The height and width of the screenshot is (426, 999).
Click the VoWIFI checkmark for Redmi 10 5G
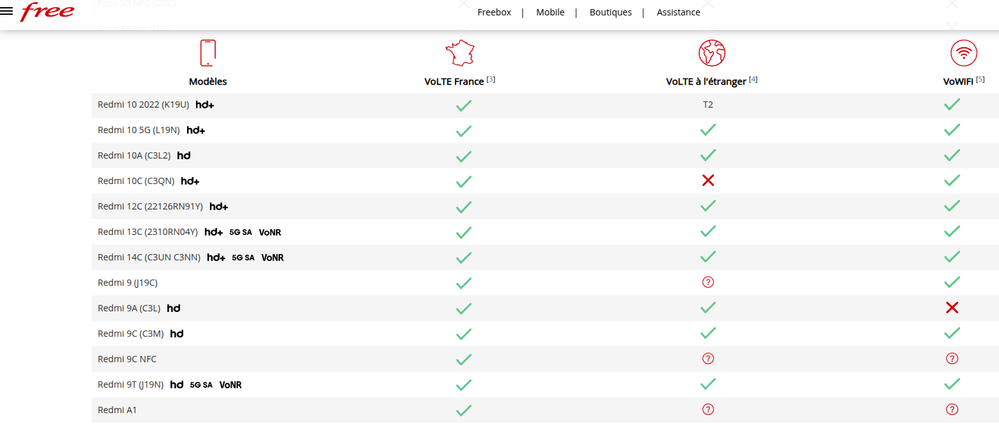(x=952, y=130)
